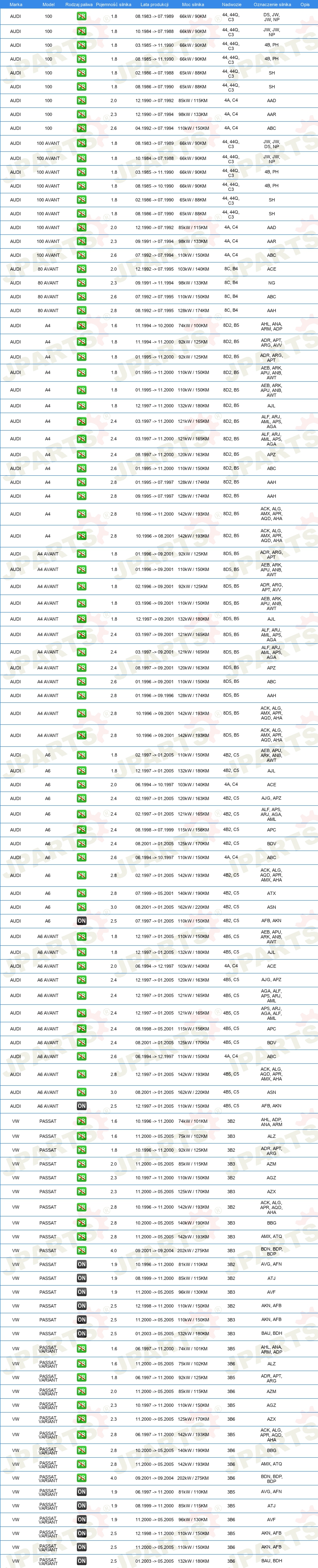Click petrol icon in A6 AVANT BDV row
318x1568 pixels.
pos(81,1043)
